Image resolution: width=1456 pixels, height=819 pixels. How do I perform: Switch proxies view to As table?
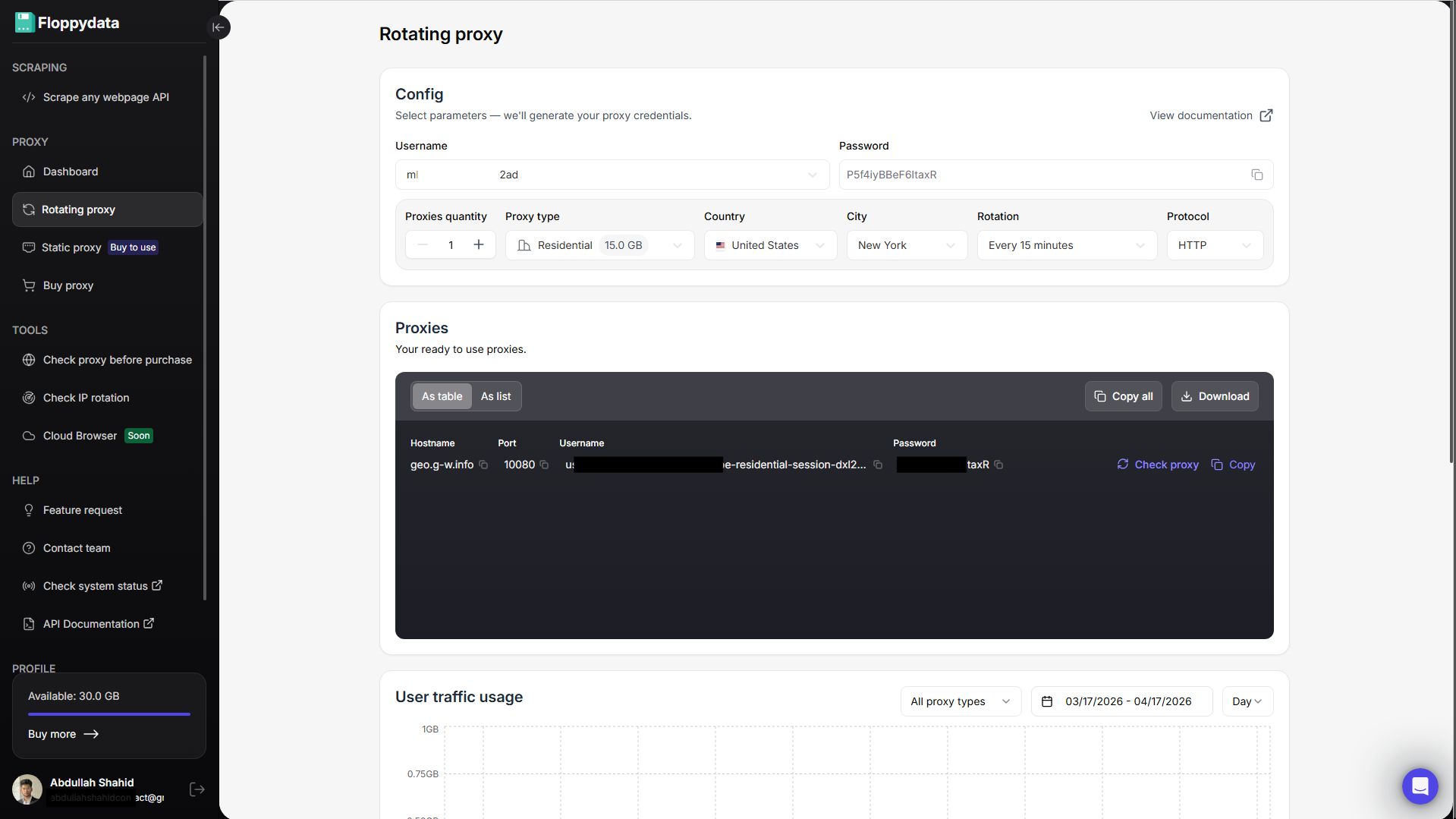click(442, 396)
